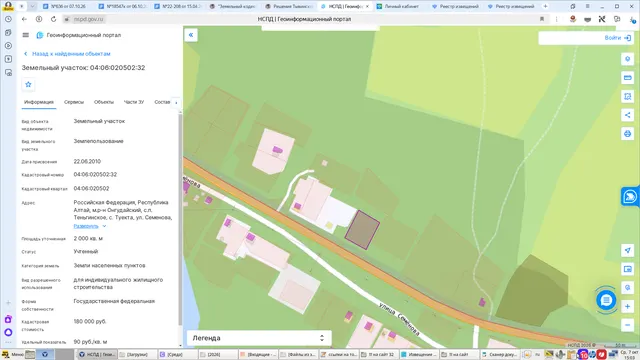
Task: Switch to the Информация tab
Action: [39, 102]
